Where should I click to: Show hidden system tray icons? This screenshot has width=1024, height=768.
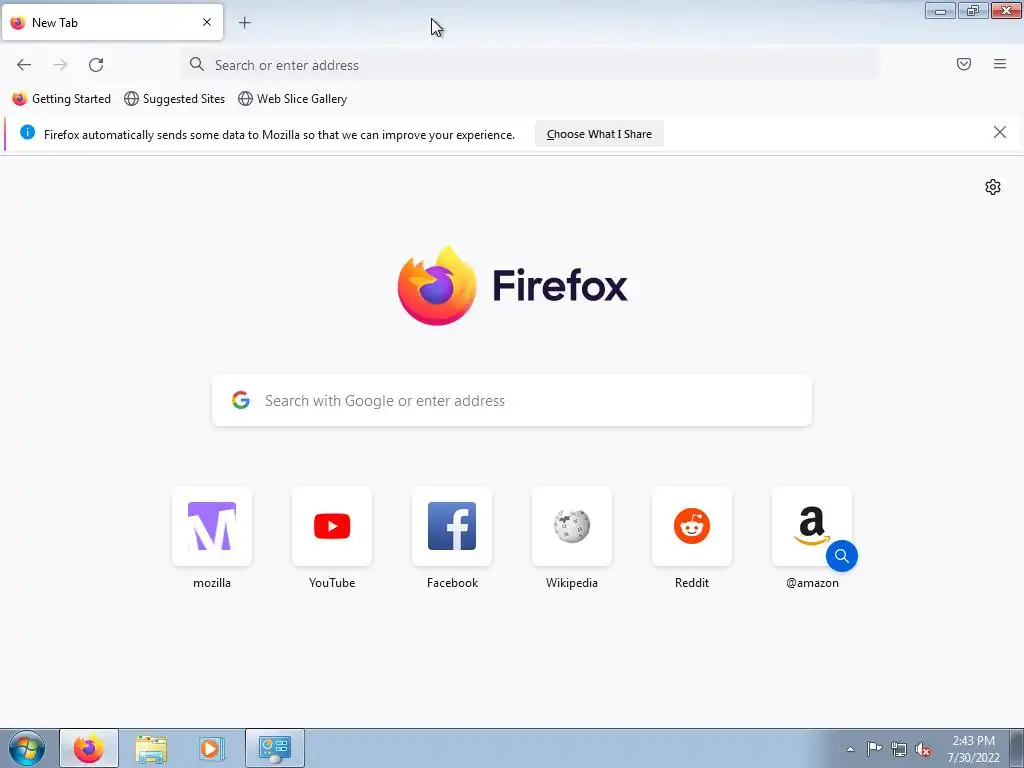[x=850, y=749]
